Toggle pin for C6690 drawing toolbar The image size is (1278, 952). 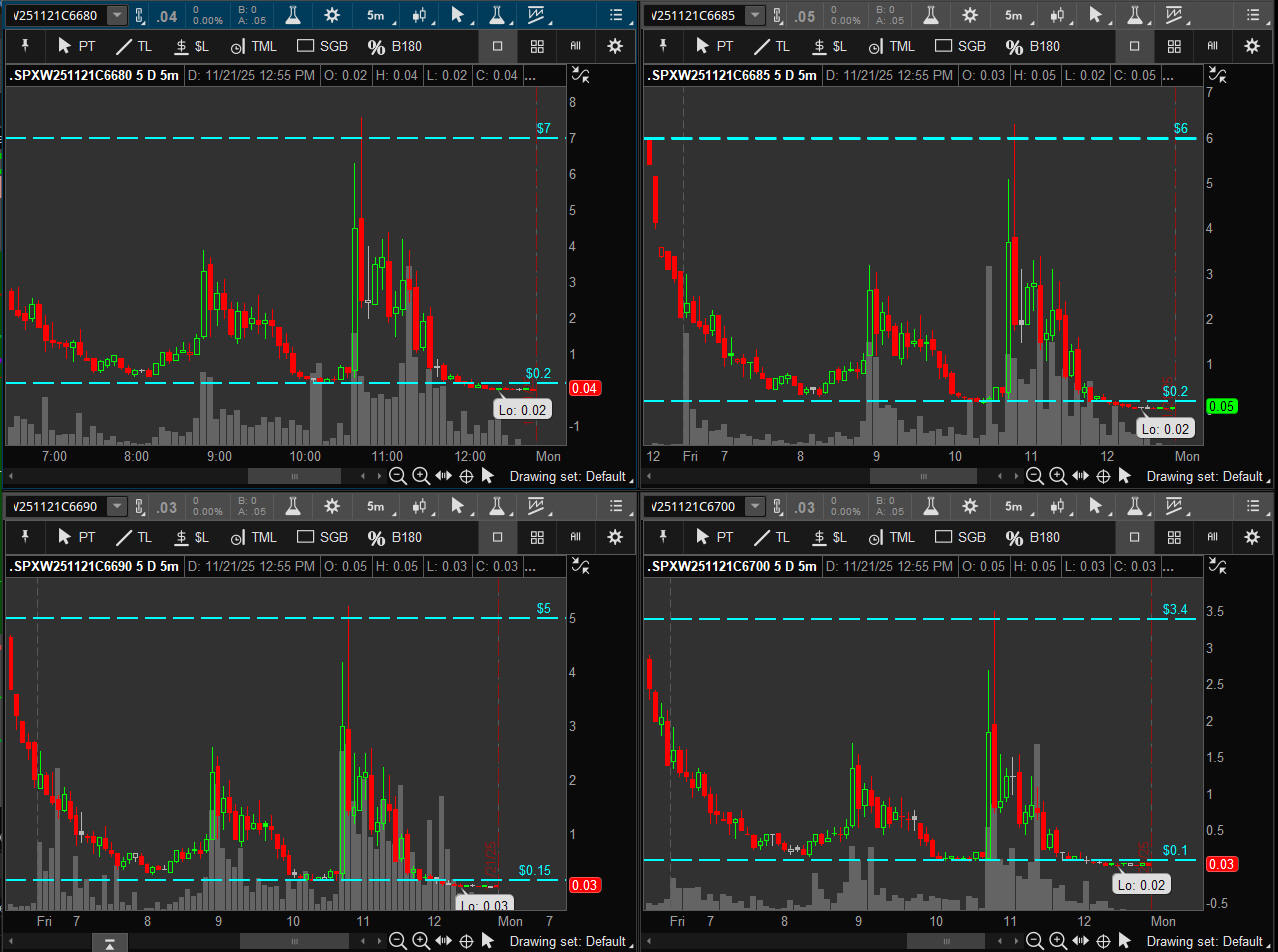click(25, 537)
